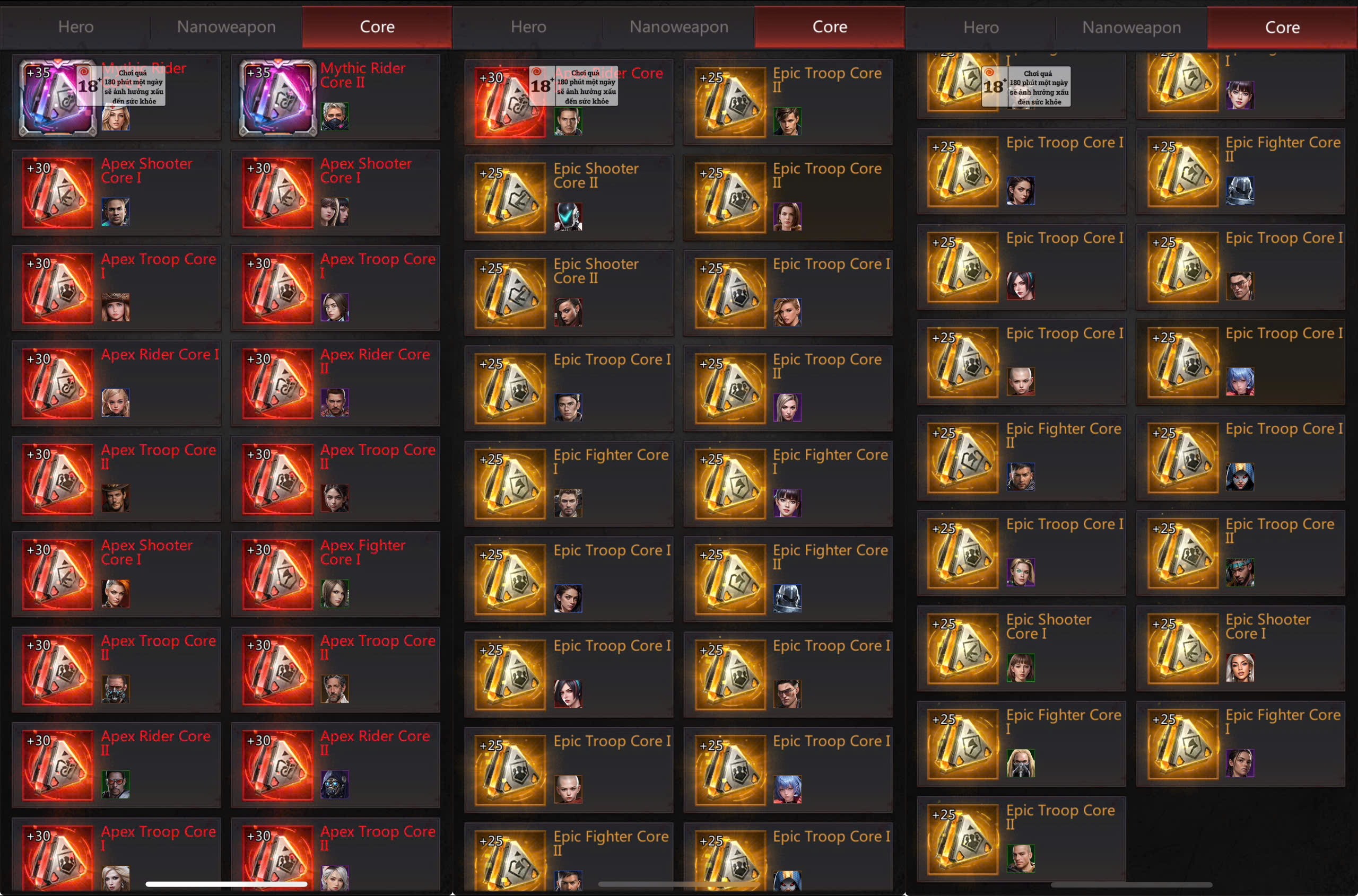Select the Apex Rider Core I icon
Screen dimensions: 1358x896
[58, 383]
